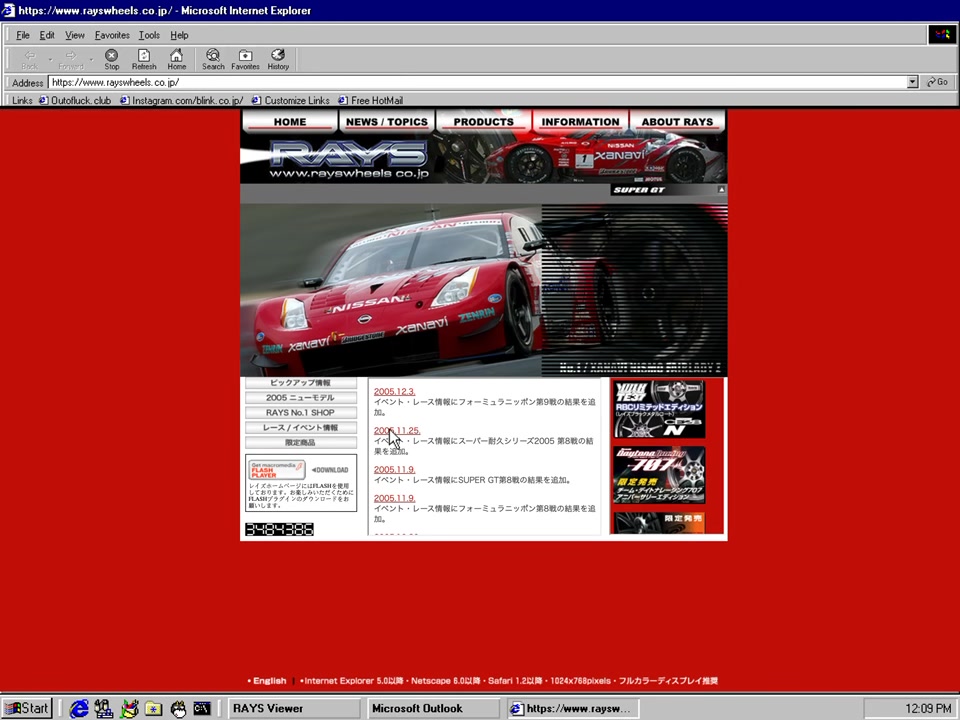Click the レース / イベント情報 sidebar button

point(301,427)
